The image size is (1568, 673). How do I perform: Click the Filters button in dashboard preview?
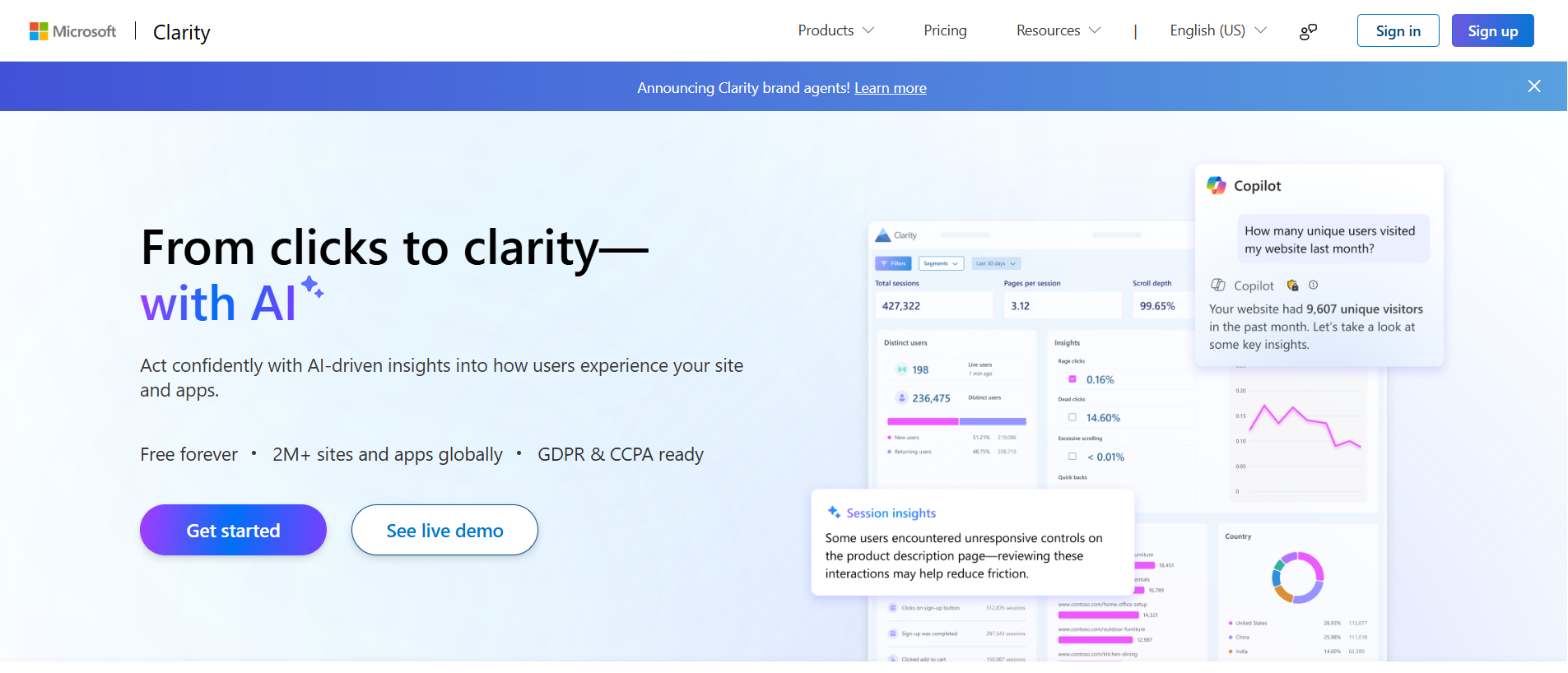pos(893,263)
